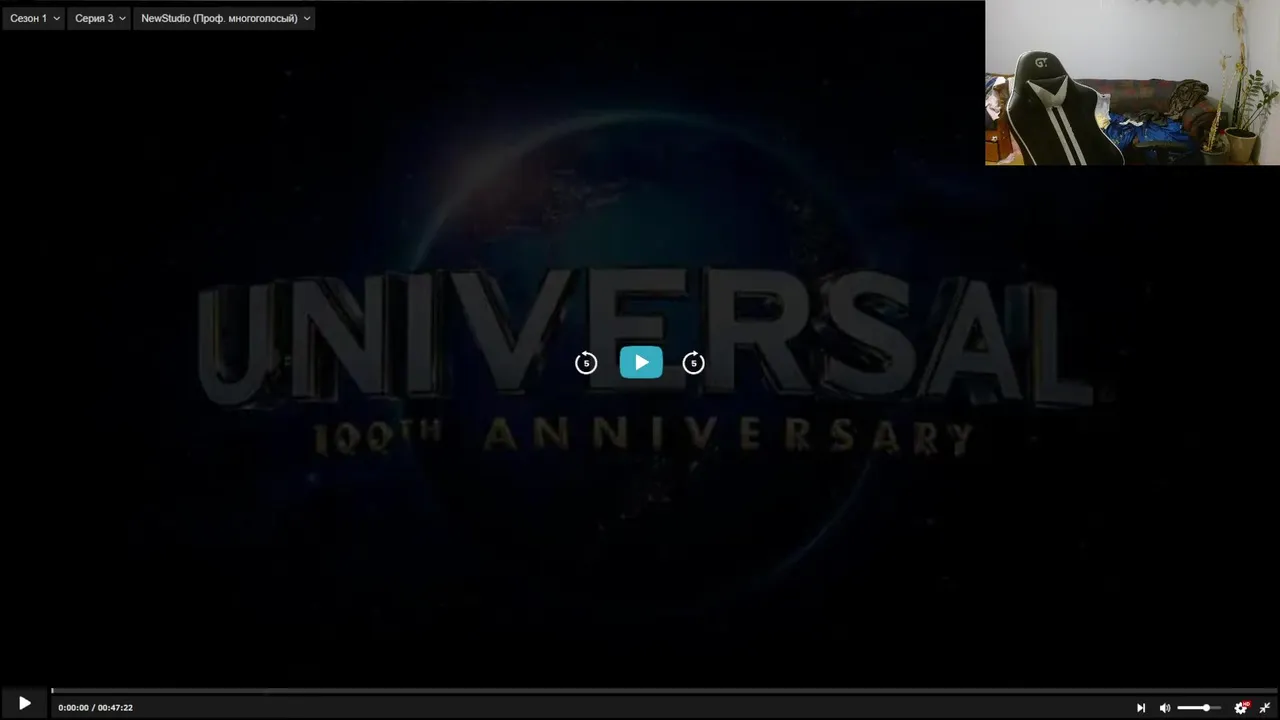Open the Сезон 1 season dropdown
The width and height of the screenshot is (1280, 720).
(x=34, y=18)
